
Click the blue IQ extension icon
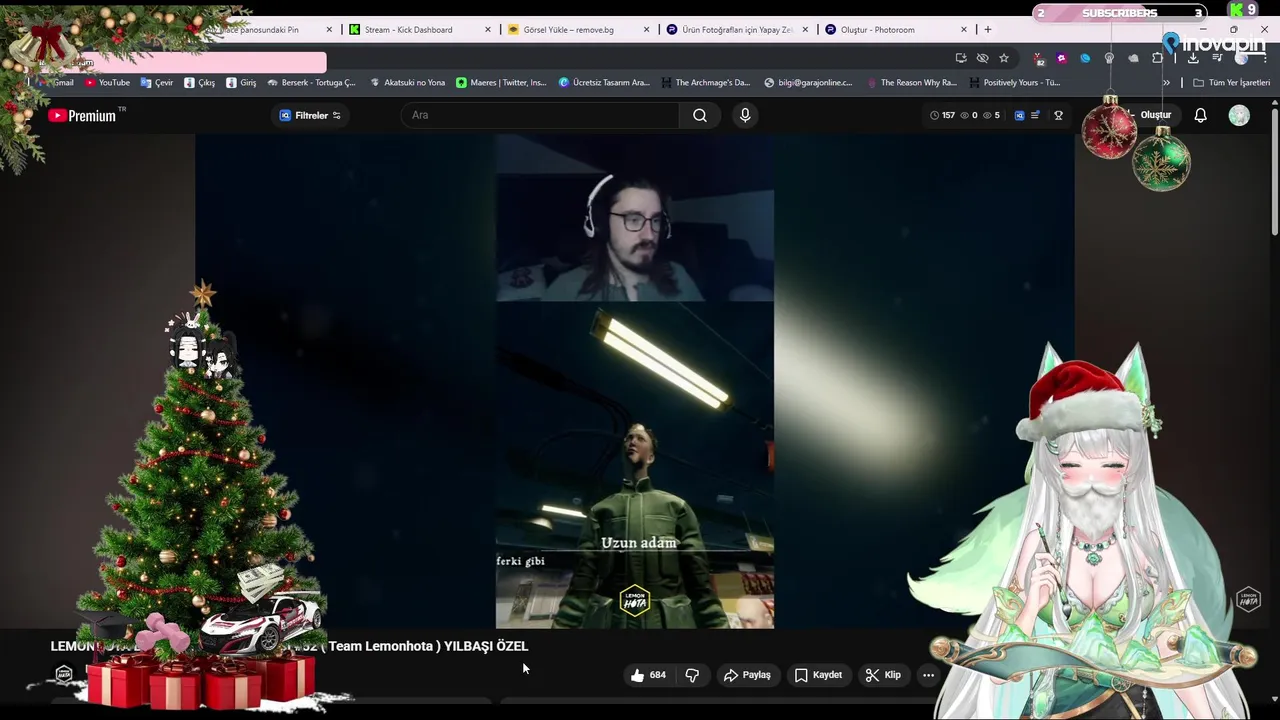(x=1019, y=115)
